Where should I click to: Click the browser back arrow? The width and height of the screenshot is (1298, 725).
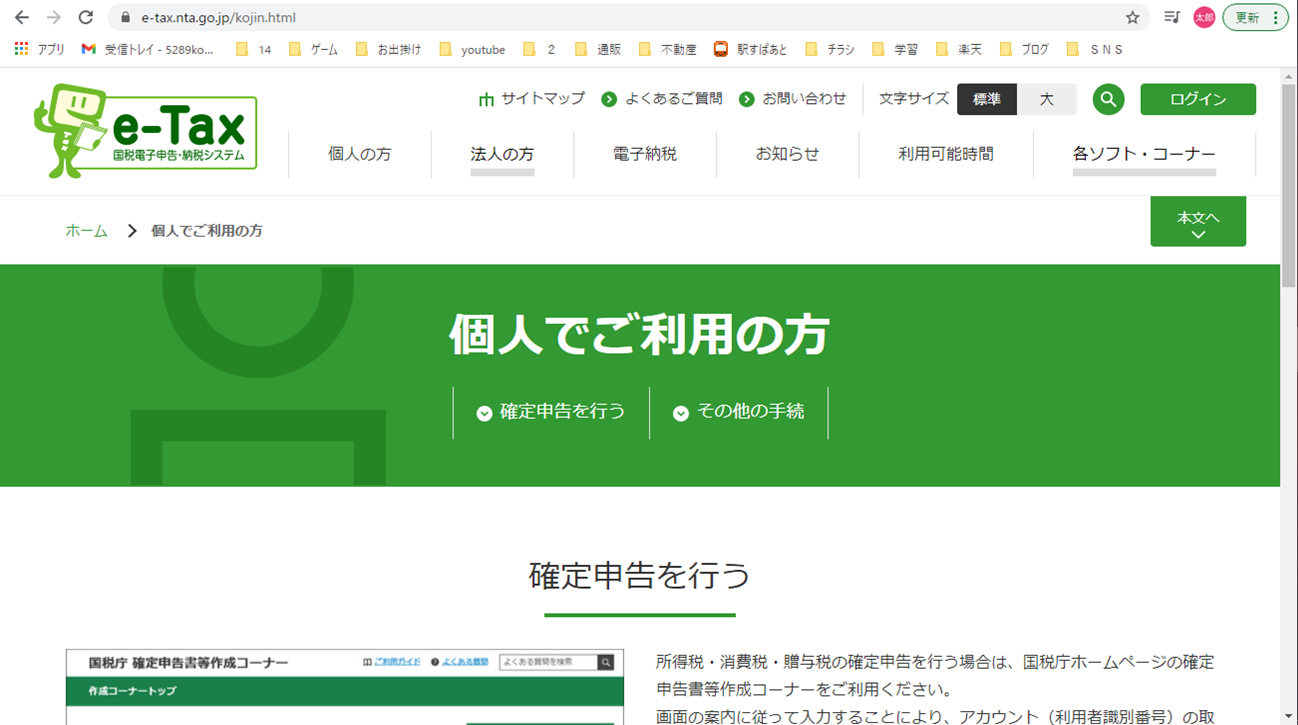pyautogui.click(x=22, y=17)
